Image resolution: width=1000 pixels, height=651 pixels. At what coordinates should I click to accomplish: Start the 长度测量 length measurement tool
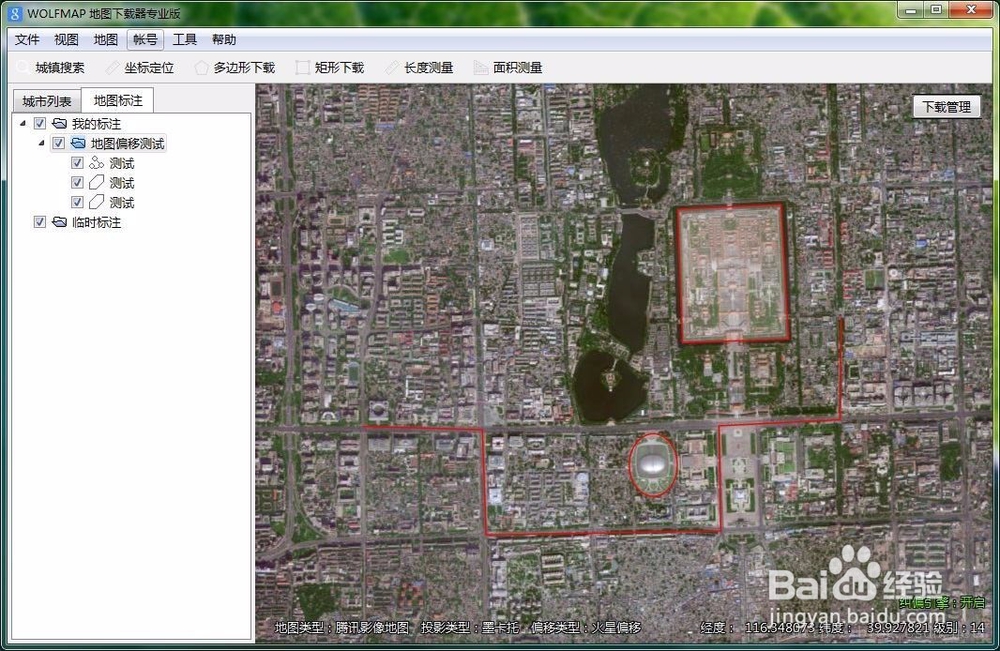(427, 67)
